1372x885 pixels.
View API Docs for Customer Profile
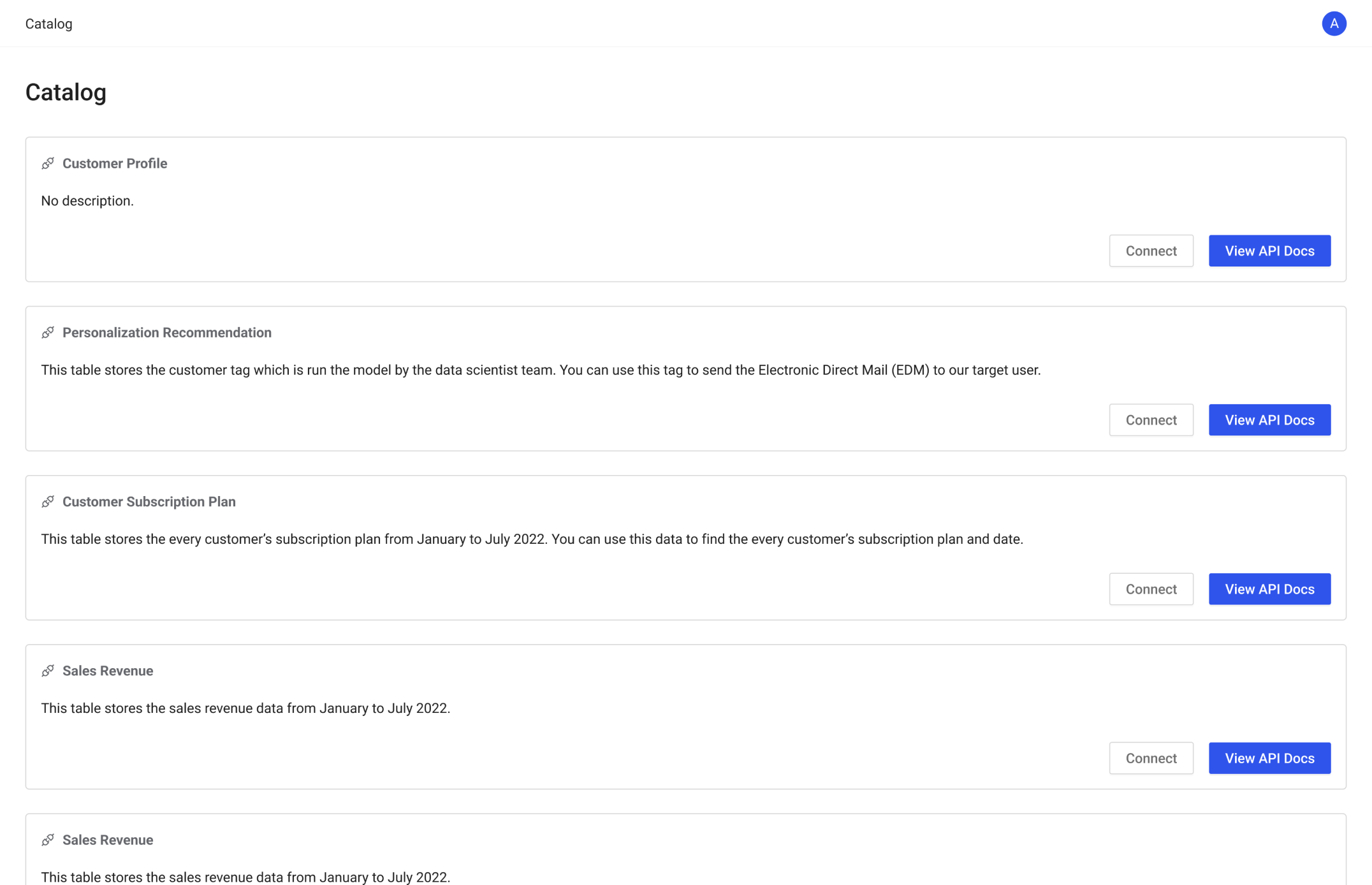point(1269,251)
